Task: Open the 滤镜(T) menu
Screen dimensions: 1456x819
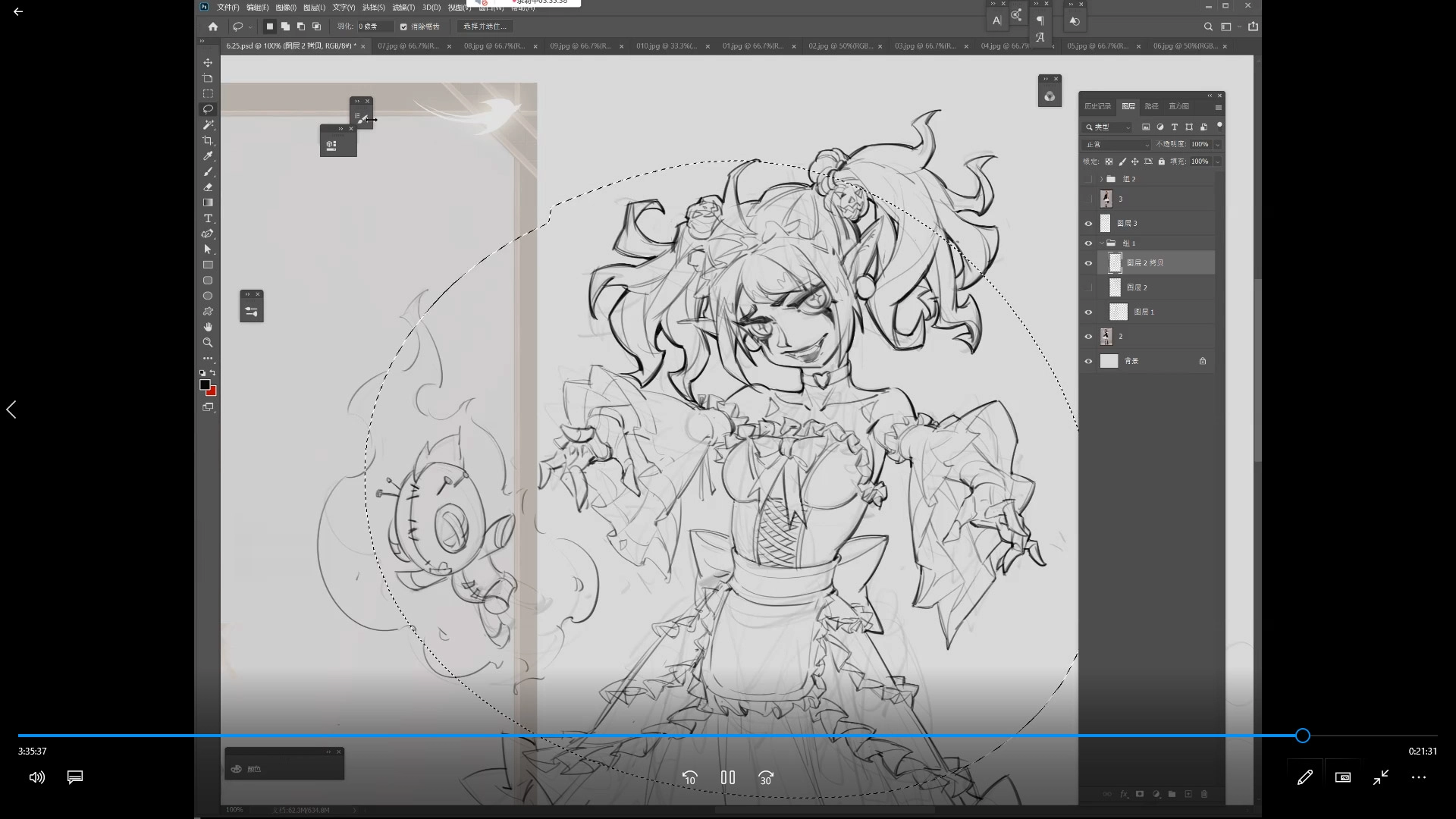Action: tap(403, 8)
